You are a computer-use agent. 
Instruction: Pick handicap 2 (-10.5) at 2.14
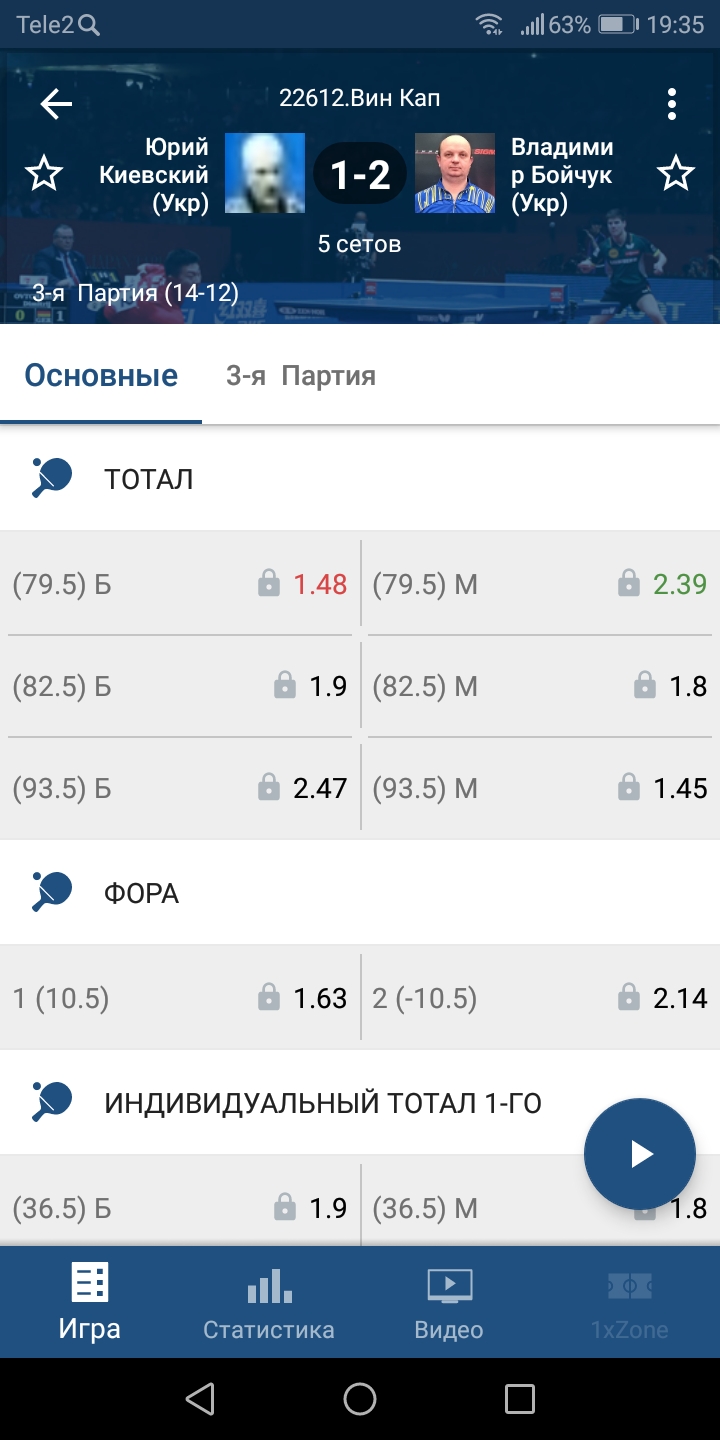(x=540, y=998)
